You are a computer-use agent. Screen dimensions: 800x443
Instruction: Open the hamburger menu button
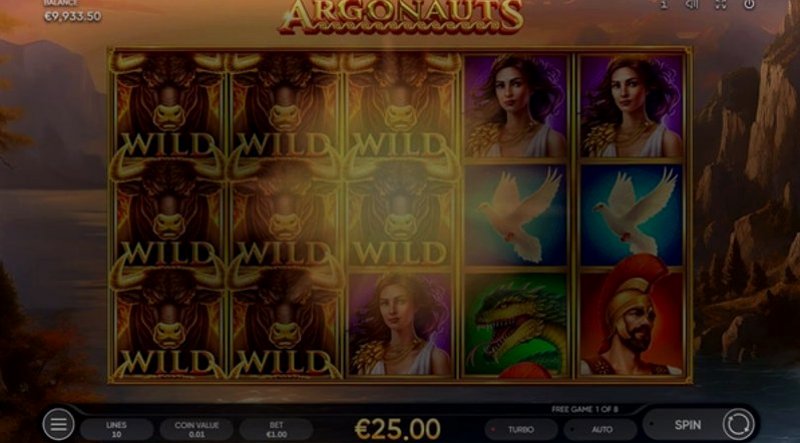(58, 424)
